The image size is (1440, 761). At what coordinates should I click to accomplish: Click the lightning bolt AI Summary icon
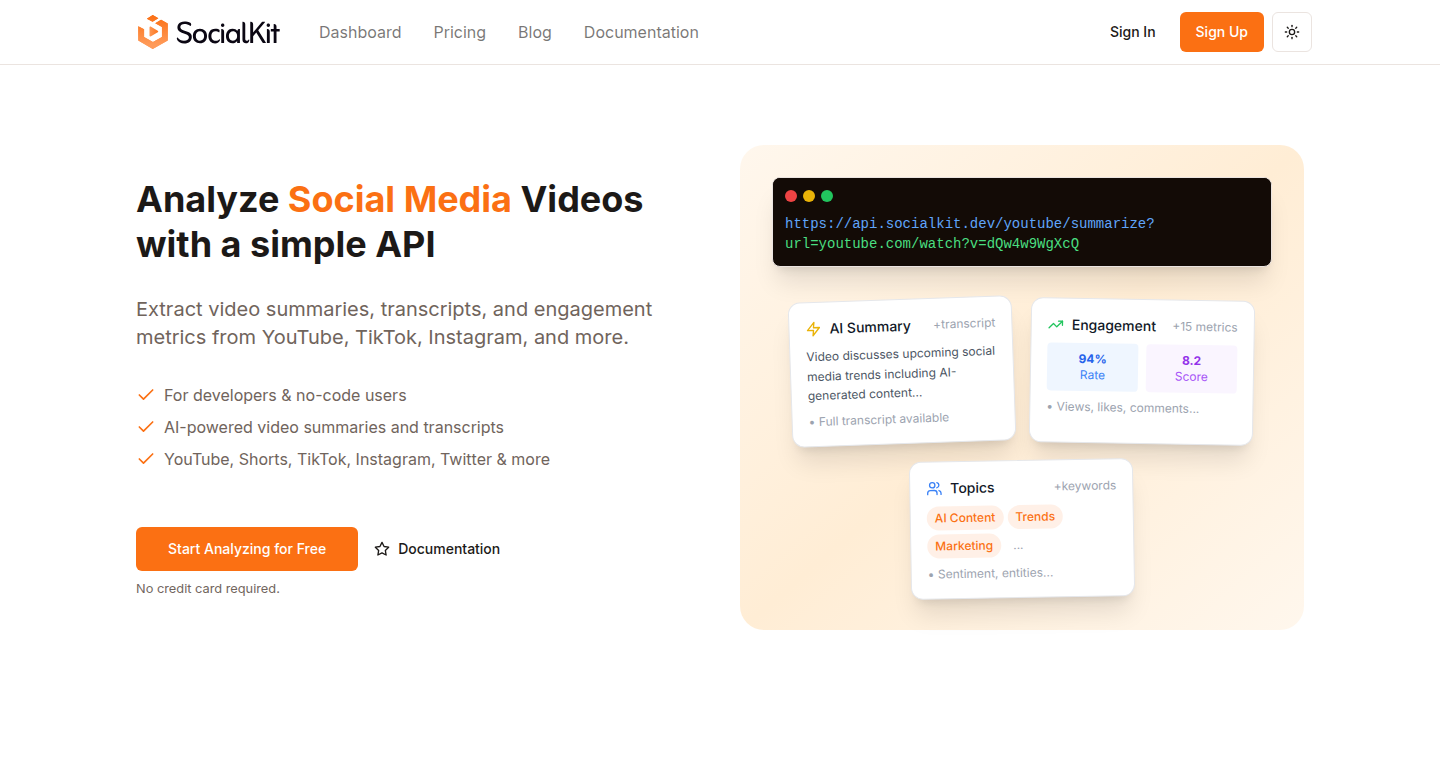click(813, 329)
